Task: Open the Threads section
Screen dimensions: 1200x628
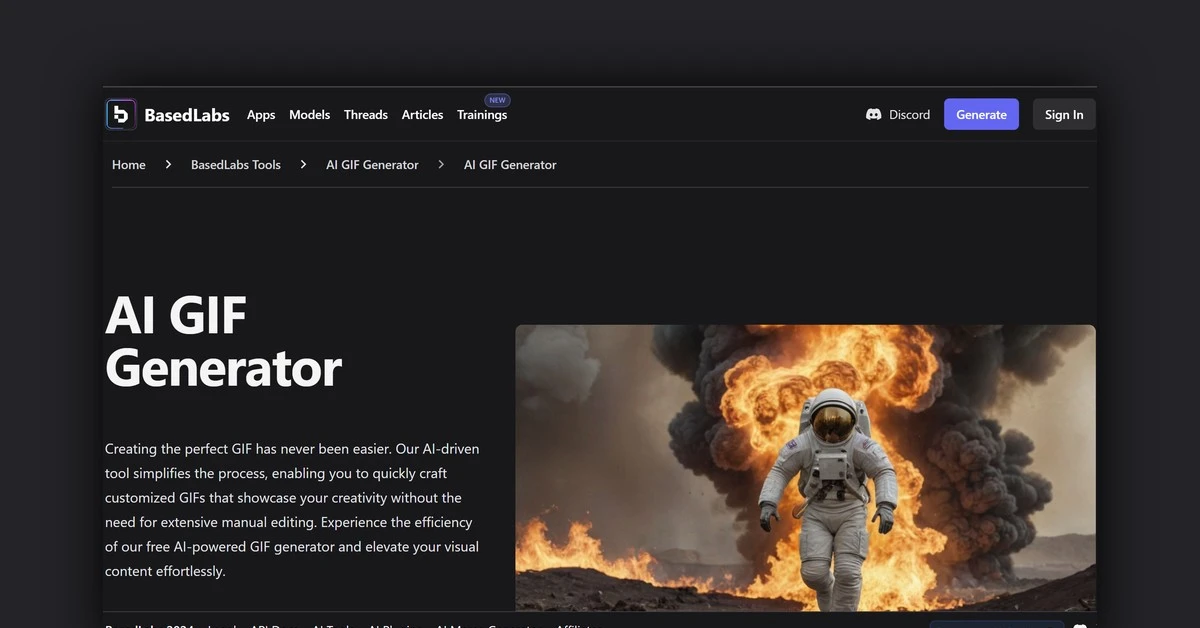Action: pos(366,114)
